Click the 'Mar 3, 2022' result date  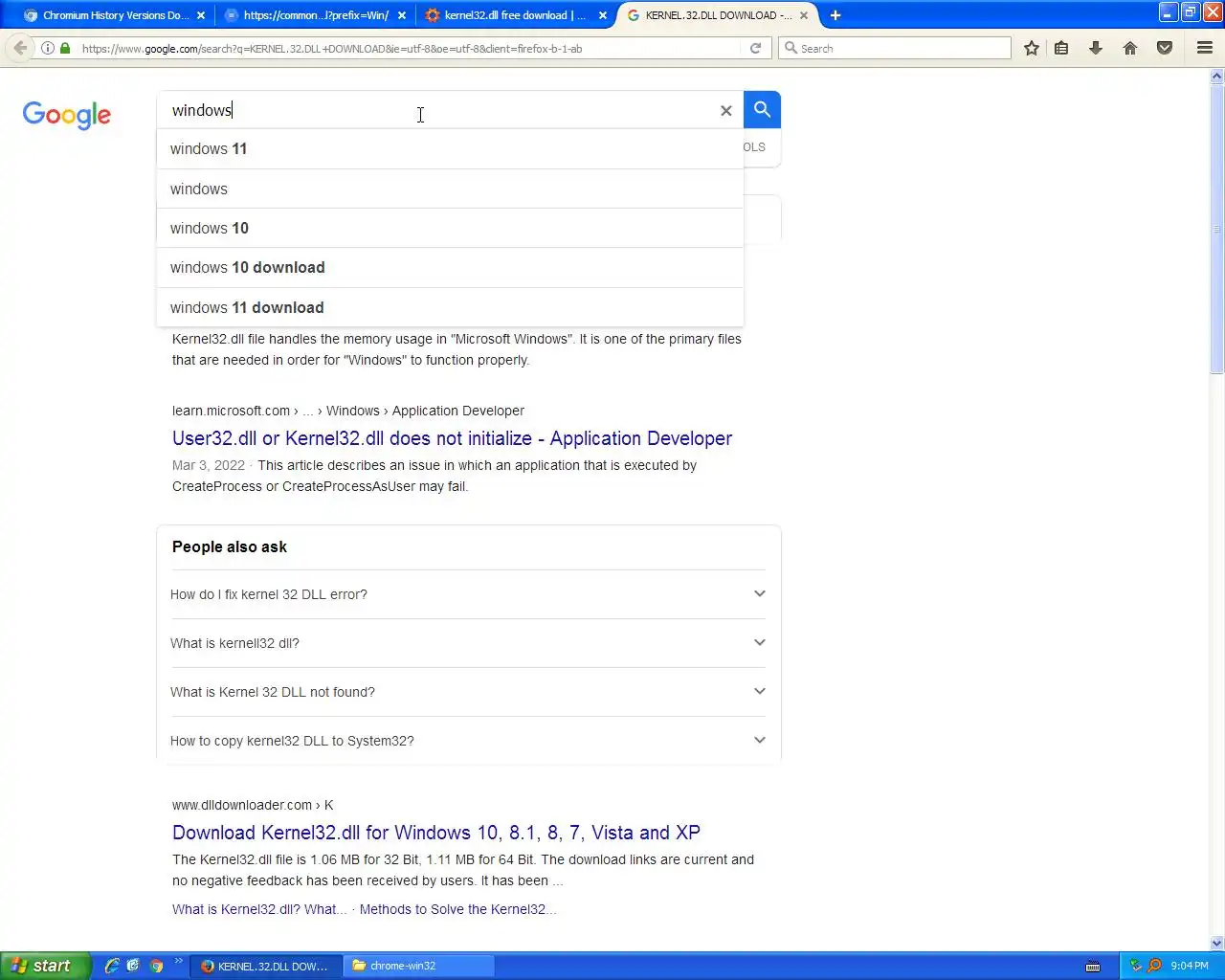click(209, 465)
